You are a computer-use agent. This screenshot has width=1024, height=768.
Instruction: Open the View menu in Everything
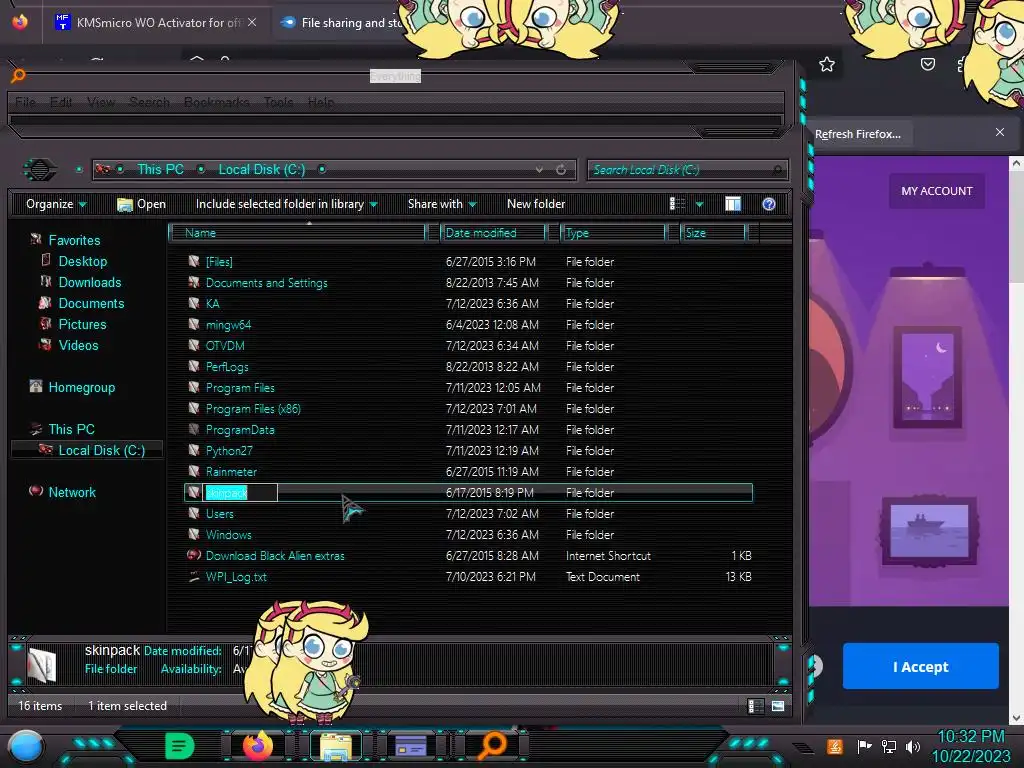click(101, 103)
